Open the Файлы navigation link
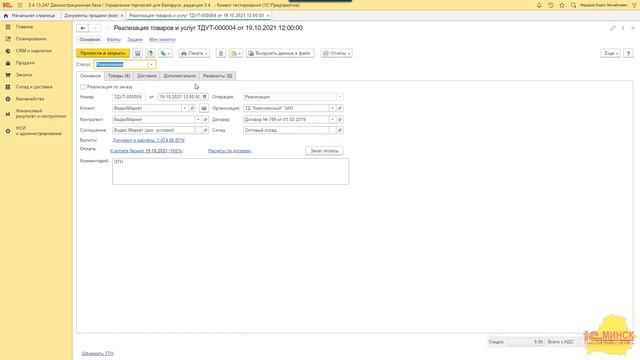Viewport: 640px width, 360px height. (113, 40)
